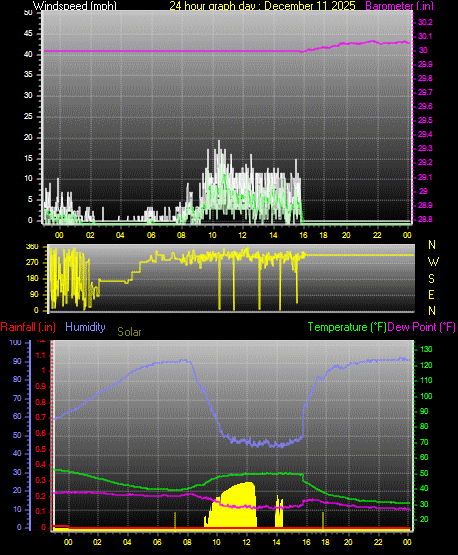Screen dimensions: 458x555
Task: Click the "29.9" barometer axis value
Action: point(425,64)
